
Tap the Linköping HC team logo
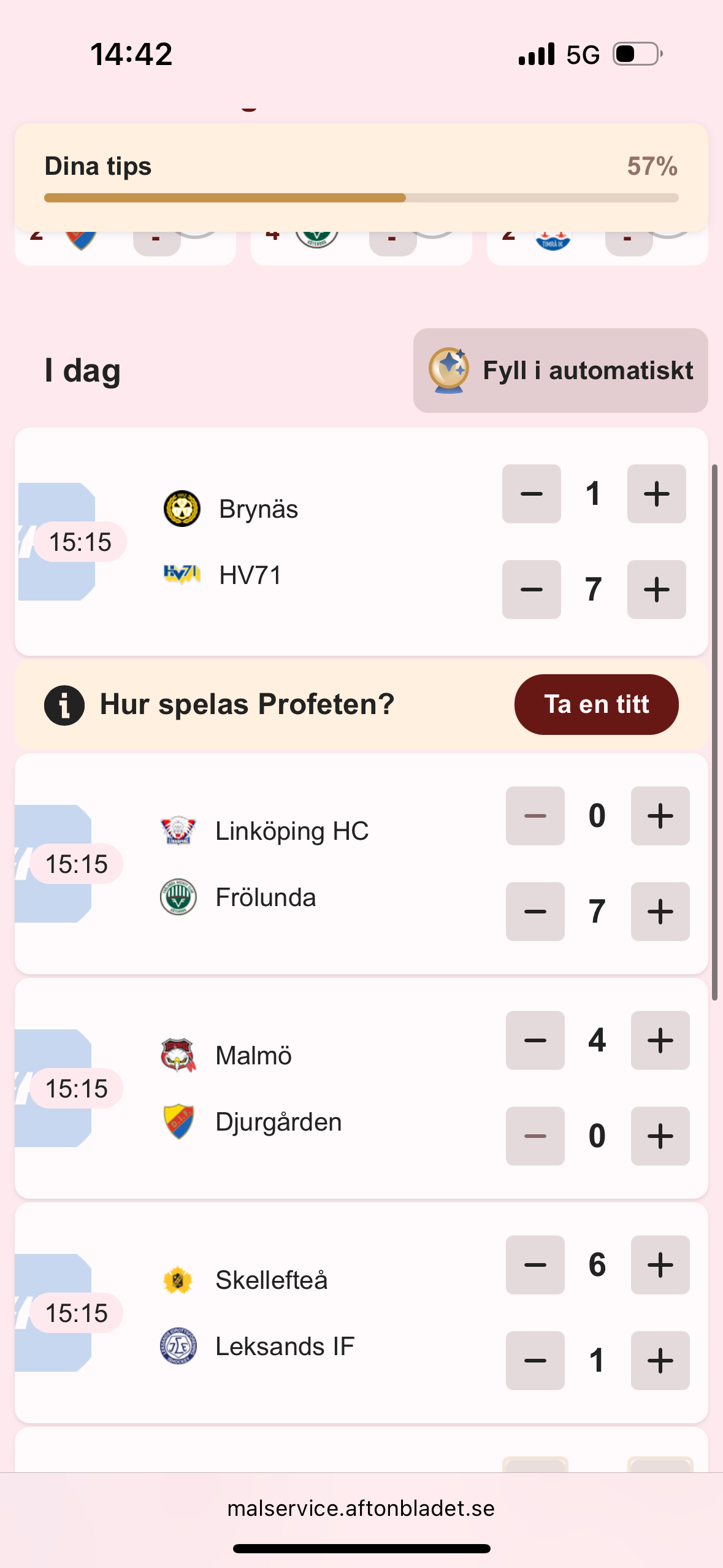[x=178, y=831]
